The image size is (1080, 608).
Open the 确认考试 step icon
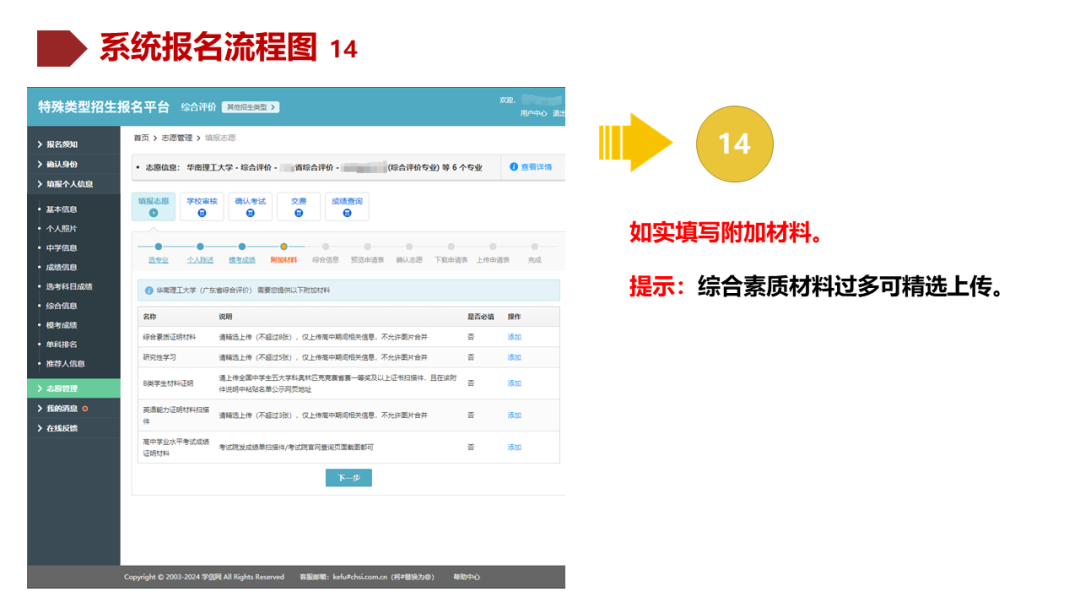[250, 211]
